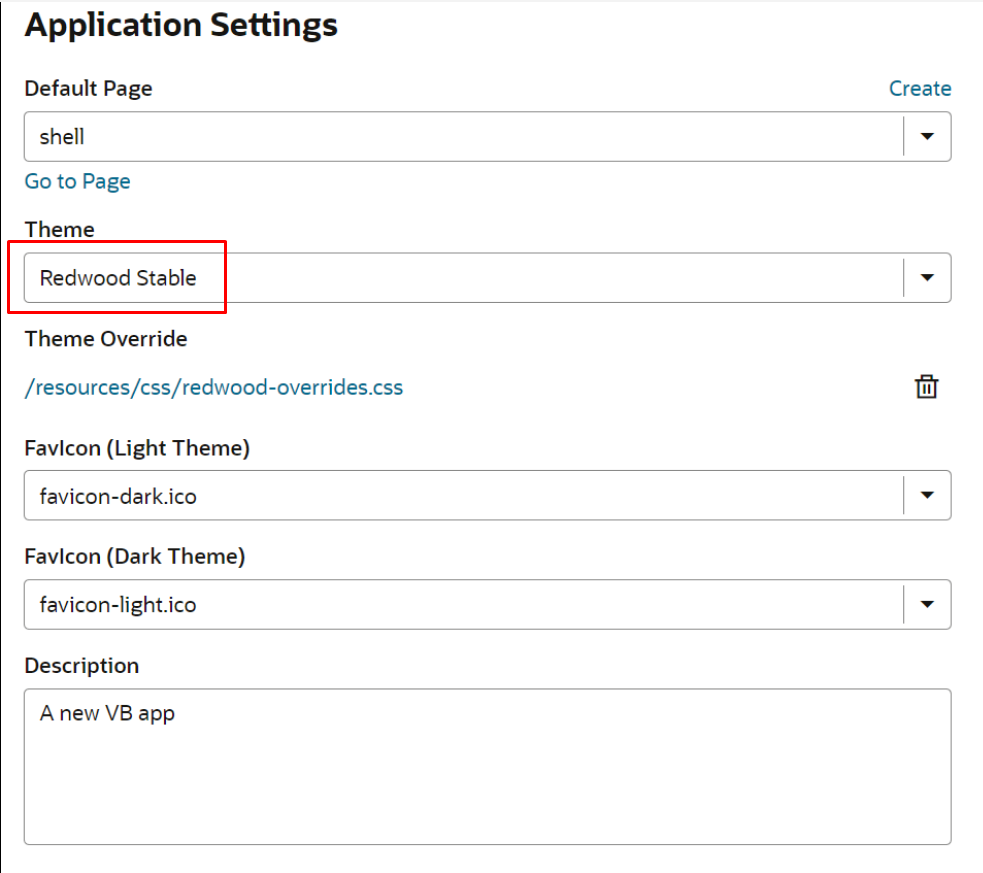Click the FavIcon (Light Theme) label

click(137, 448)
